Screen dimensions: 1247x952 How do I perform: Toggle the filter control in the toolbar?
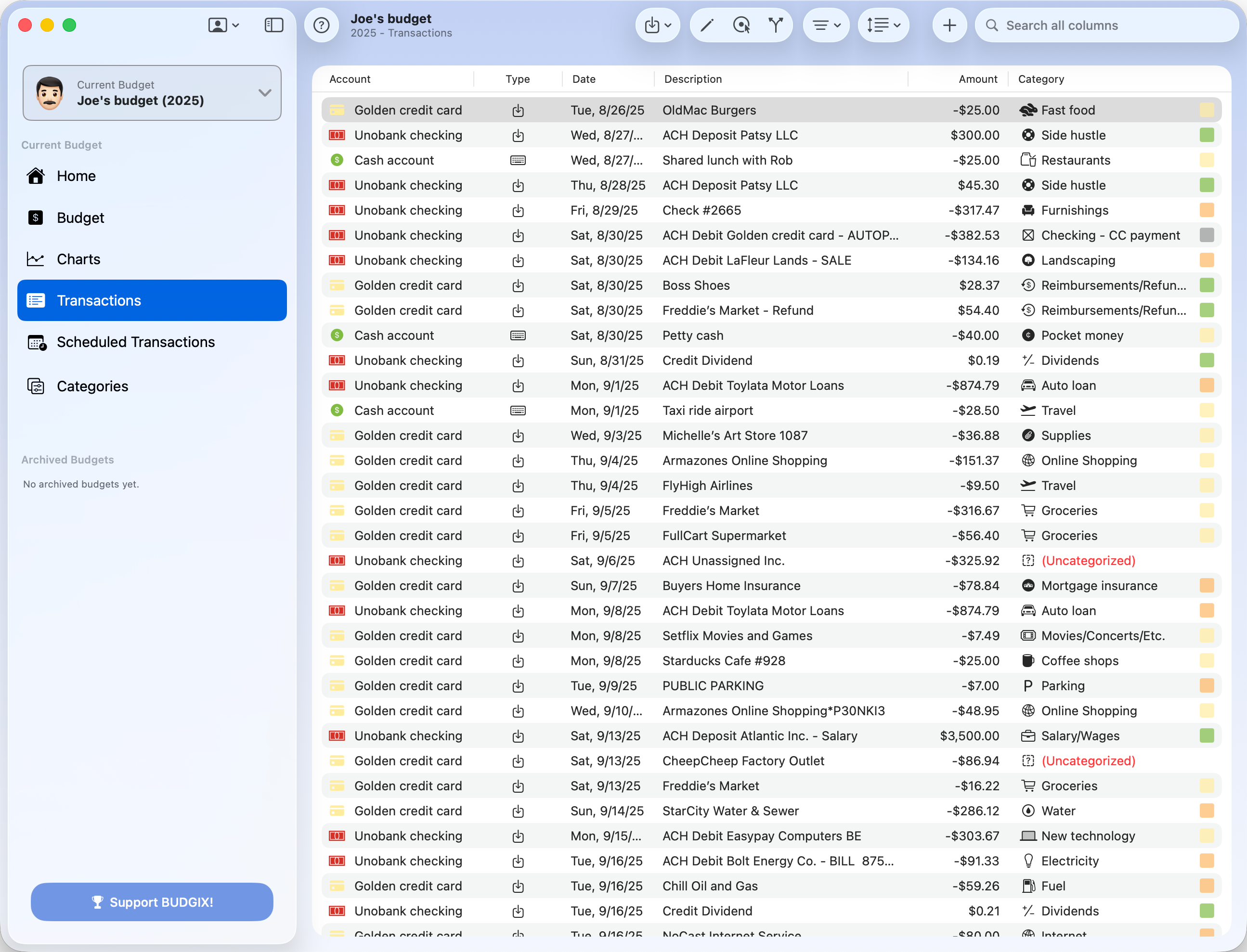(x=826, y=25)
